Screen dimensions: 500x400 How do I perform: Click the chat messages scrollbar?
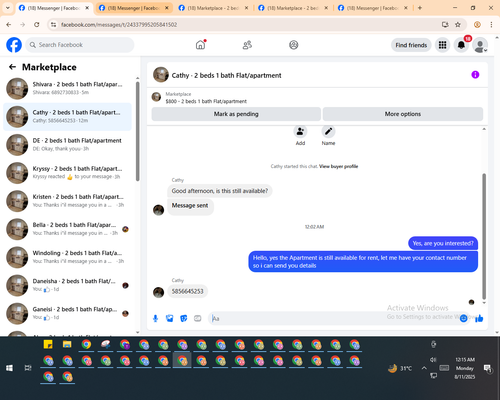[484, 237]
